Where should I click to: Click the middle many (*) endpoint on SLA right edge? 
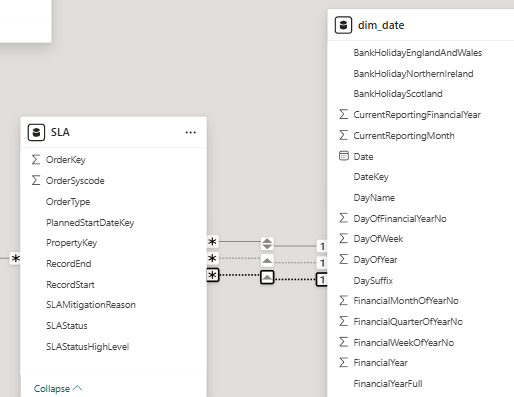coord(212,258)
